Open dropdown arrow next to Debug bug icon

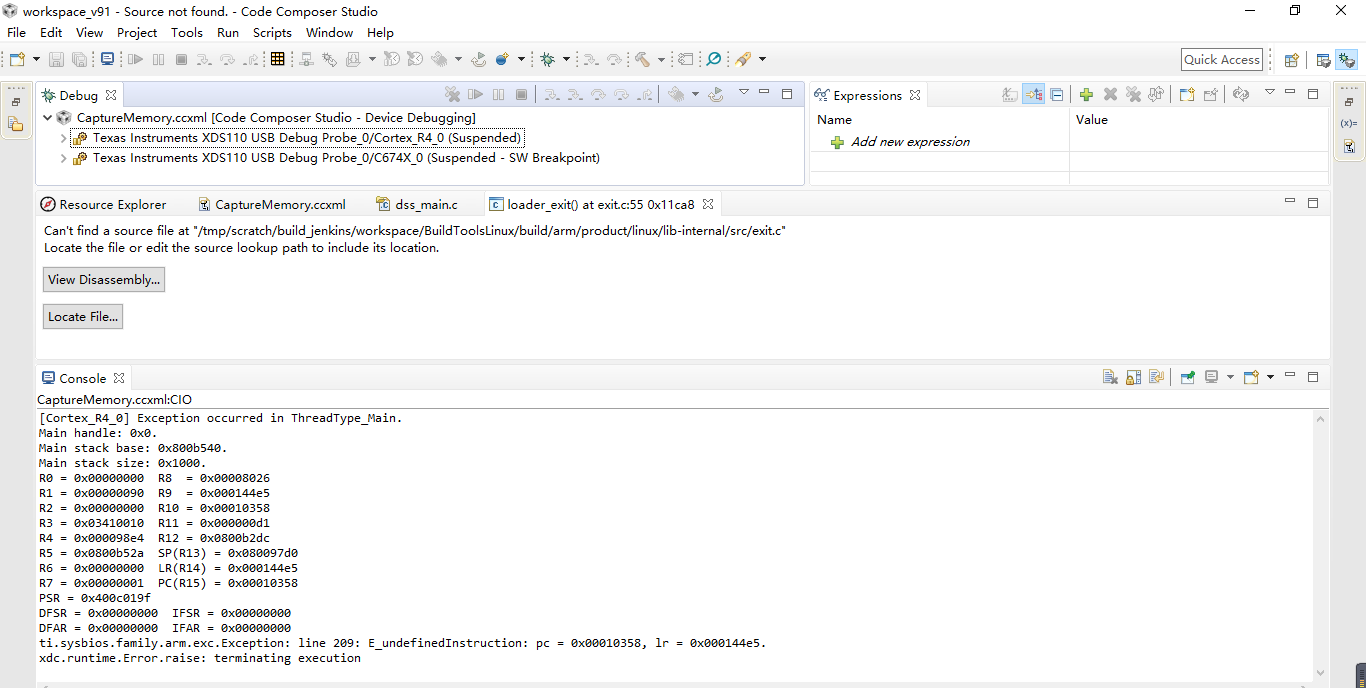(x=566, y=59)
